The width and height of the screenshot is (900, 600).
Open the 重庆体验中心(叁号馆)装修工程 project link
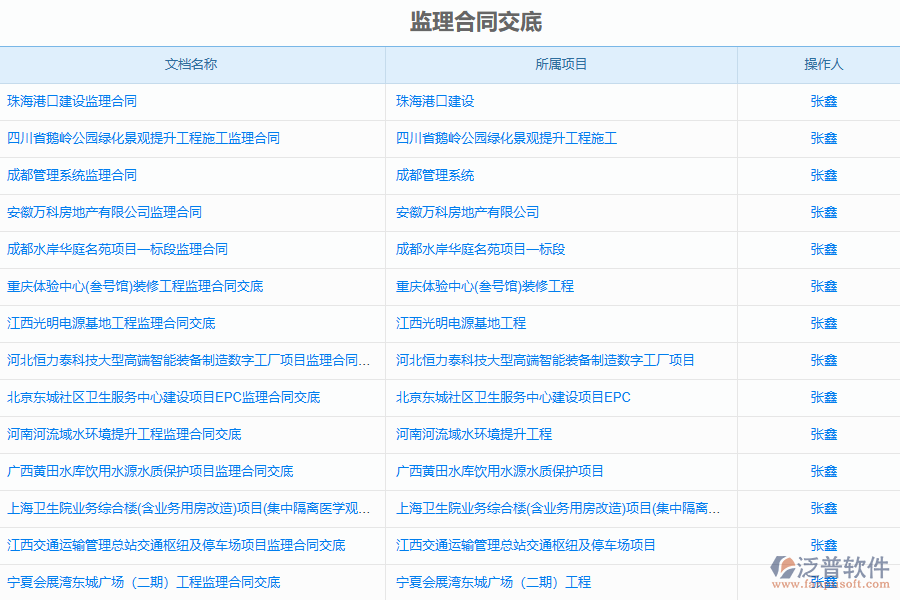pos(484,286)
